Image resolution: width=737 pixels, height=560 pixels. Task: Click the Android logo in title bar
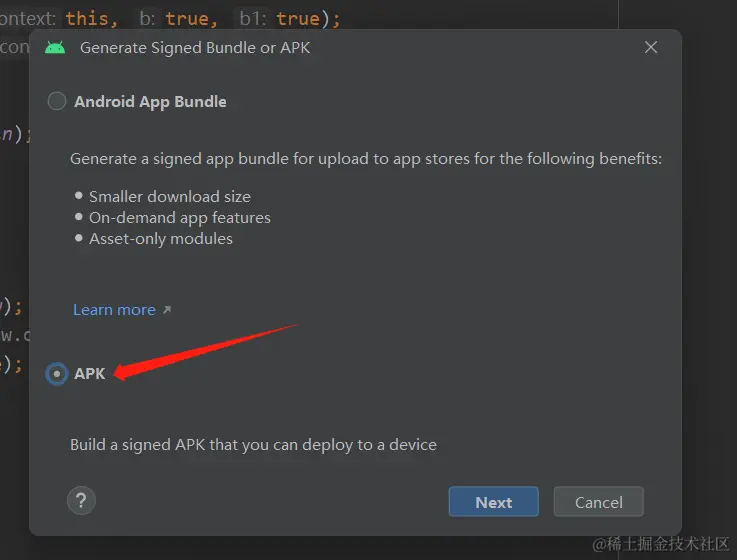(x=55, y=47)
